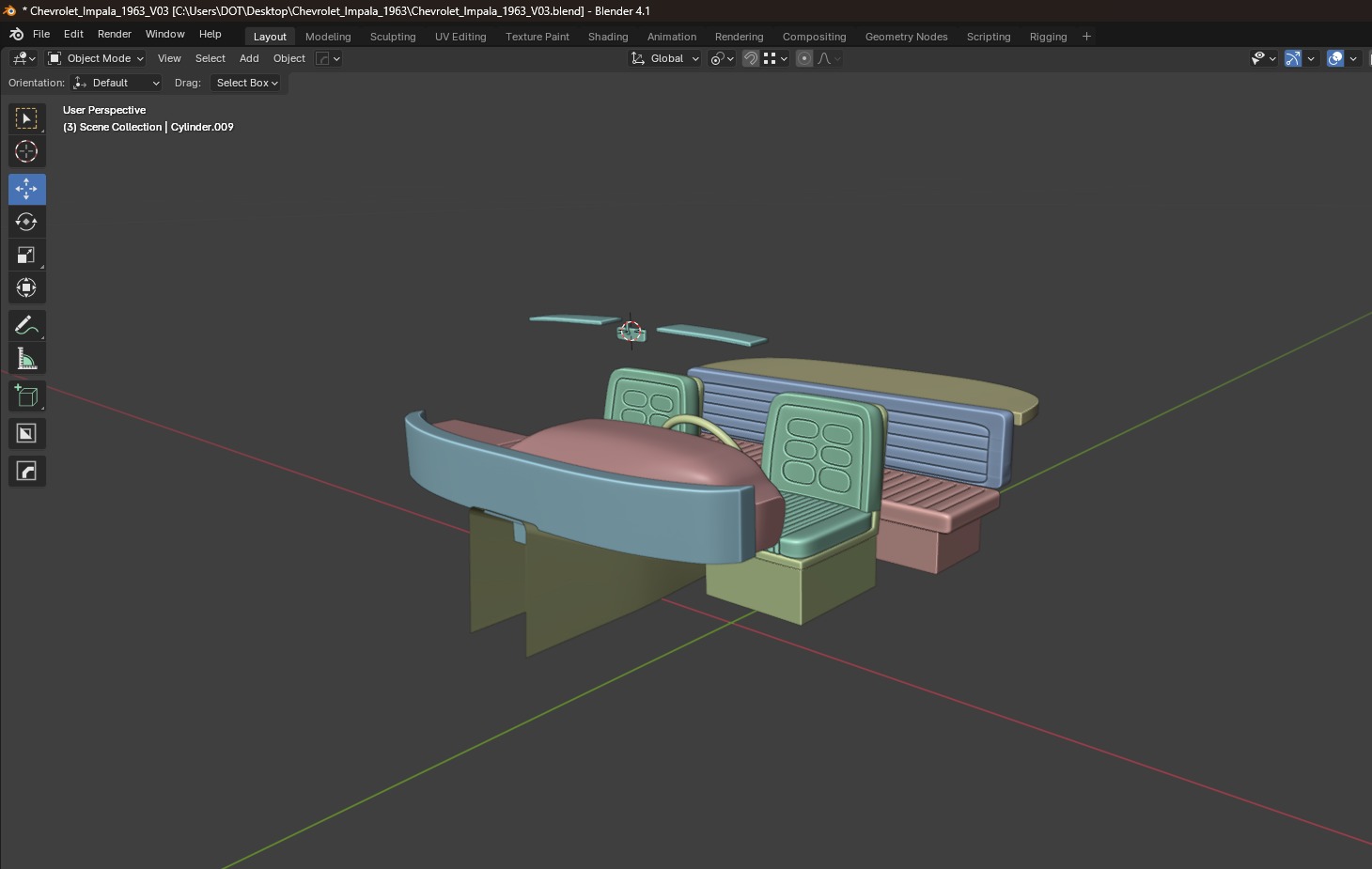Switch to the Modeling workspace tab
1372x869 pixels.
tap(328, 37)
